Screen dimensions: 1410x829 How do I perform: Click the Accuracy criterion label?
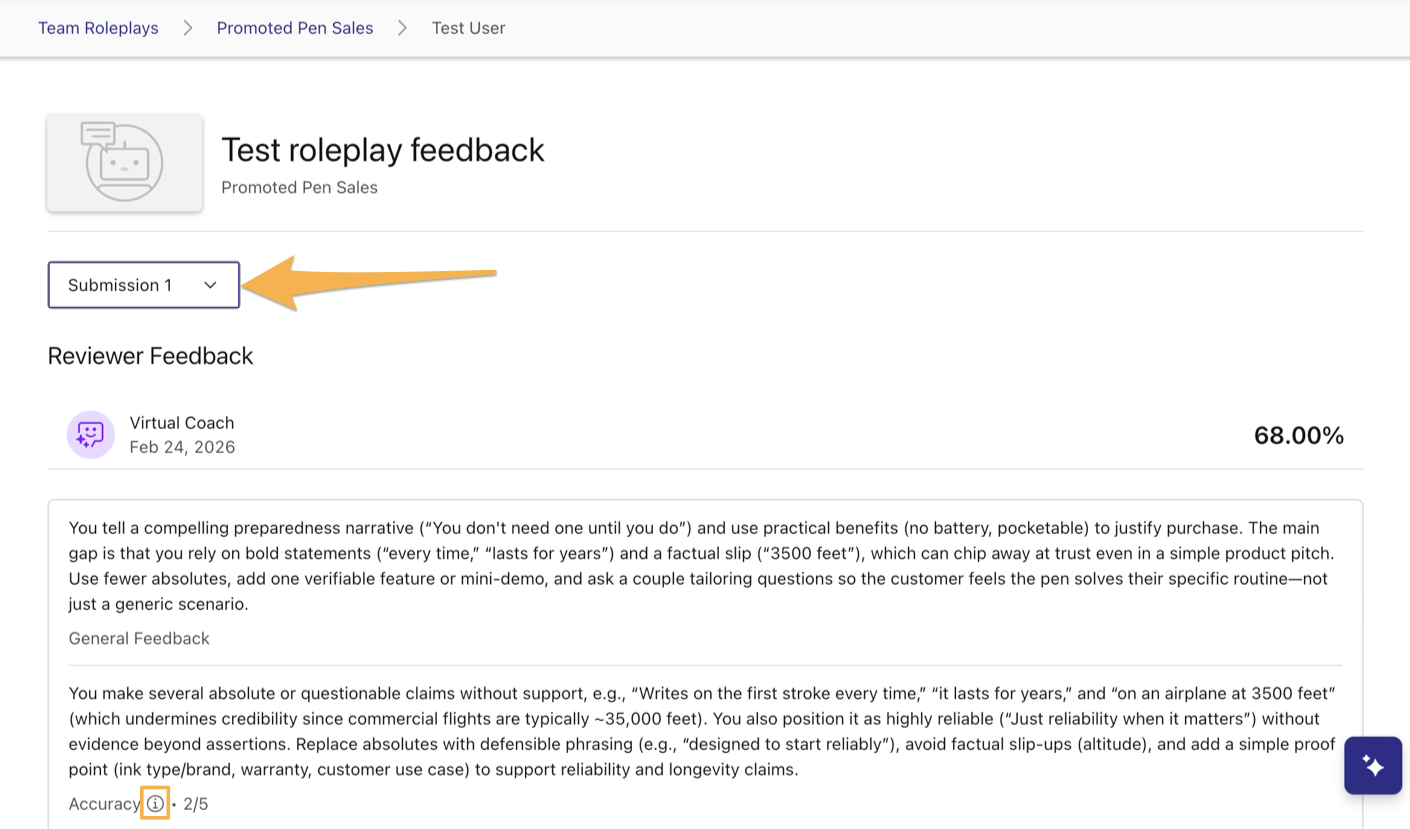(x=104, y=804)
